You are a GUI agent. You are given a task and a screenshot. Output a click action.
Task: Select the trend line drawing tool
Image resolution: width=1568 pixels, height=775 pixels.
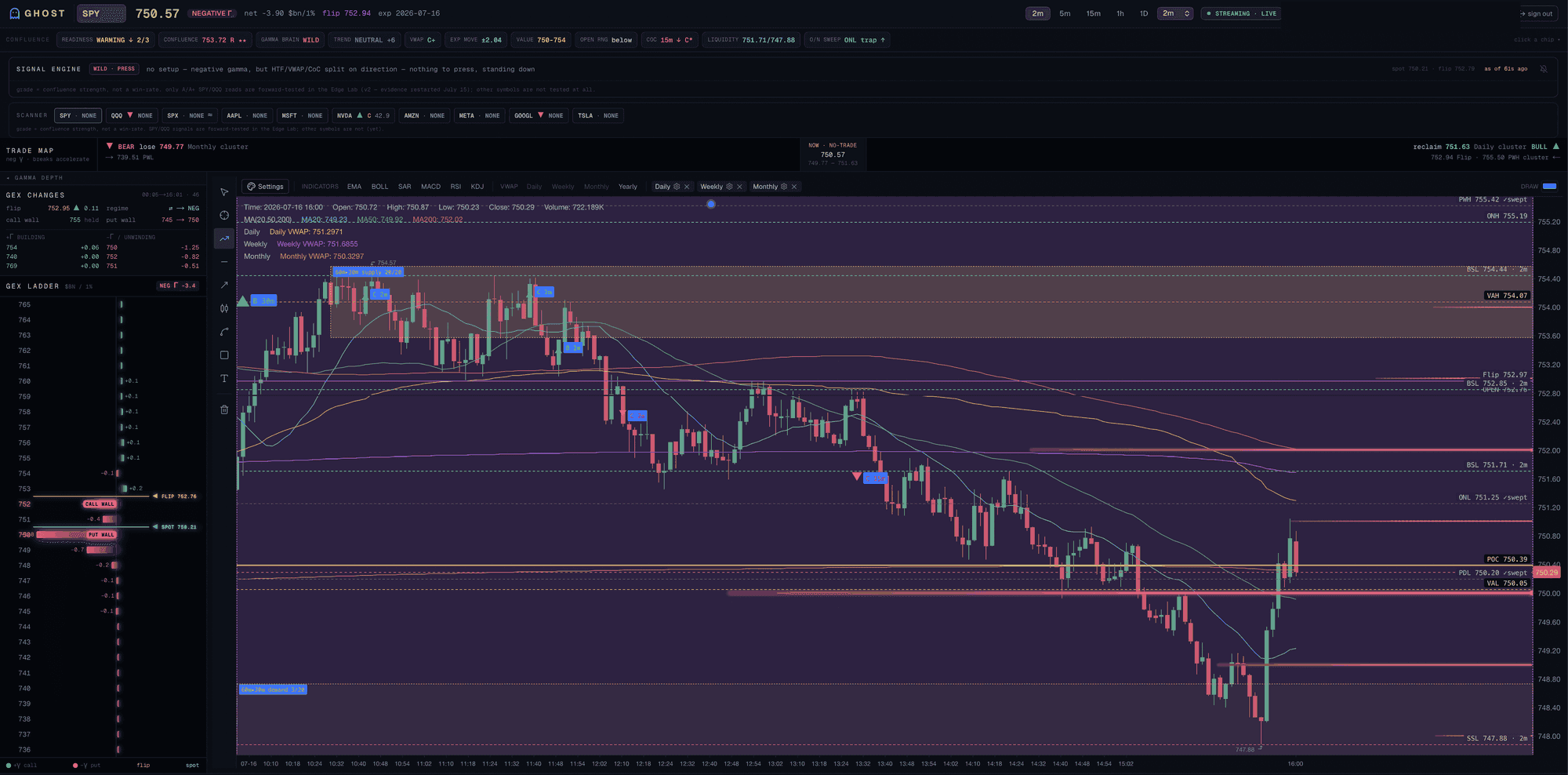tap(224, 238)
